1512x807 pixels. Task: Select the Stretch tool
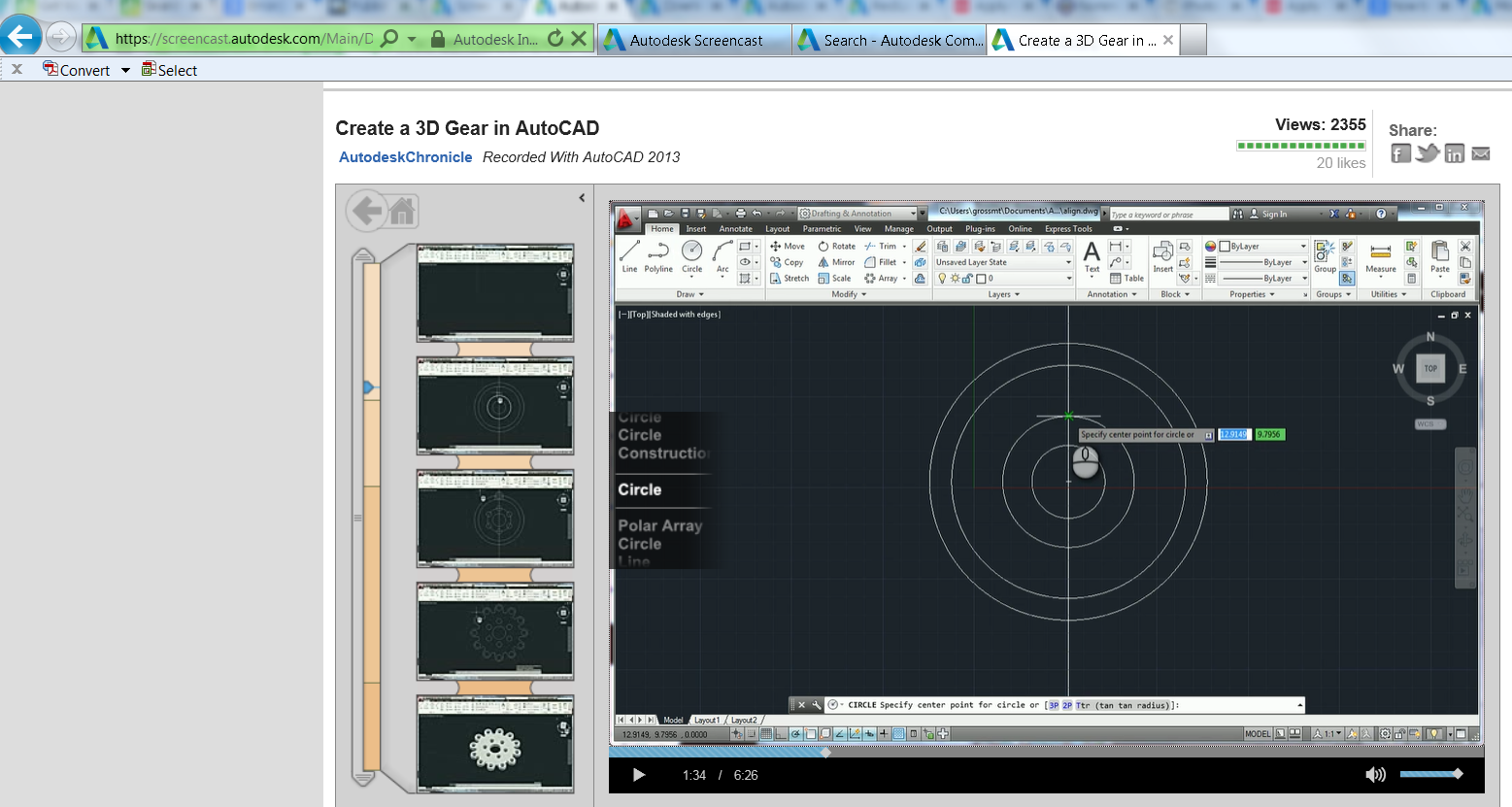tap(790, 278)
